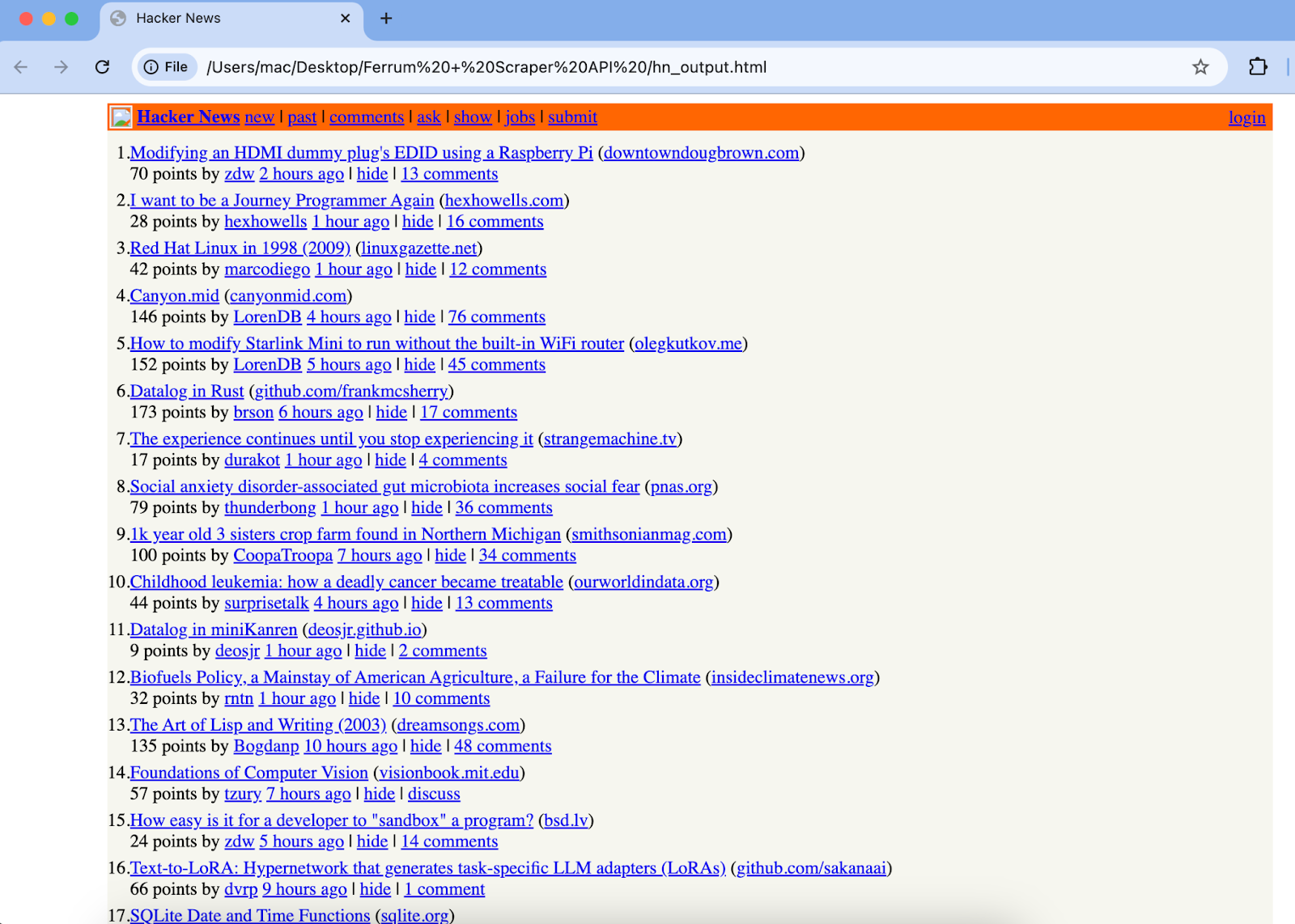This screenshot has width=1295, height=924.
Task: View user thunderbong profile
Action: [270, 507]
